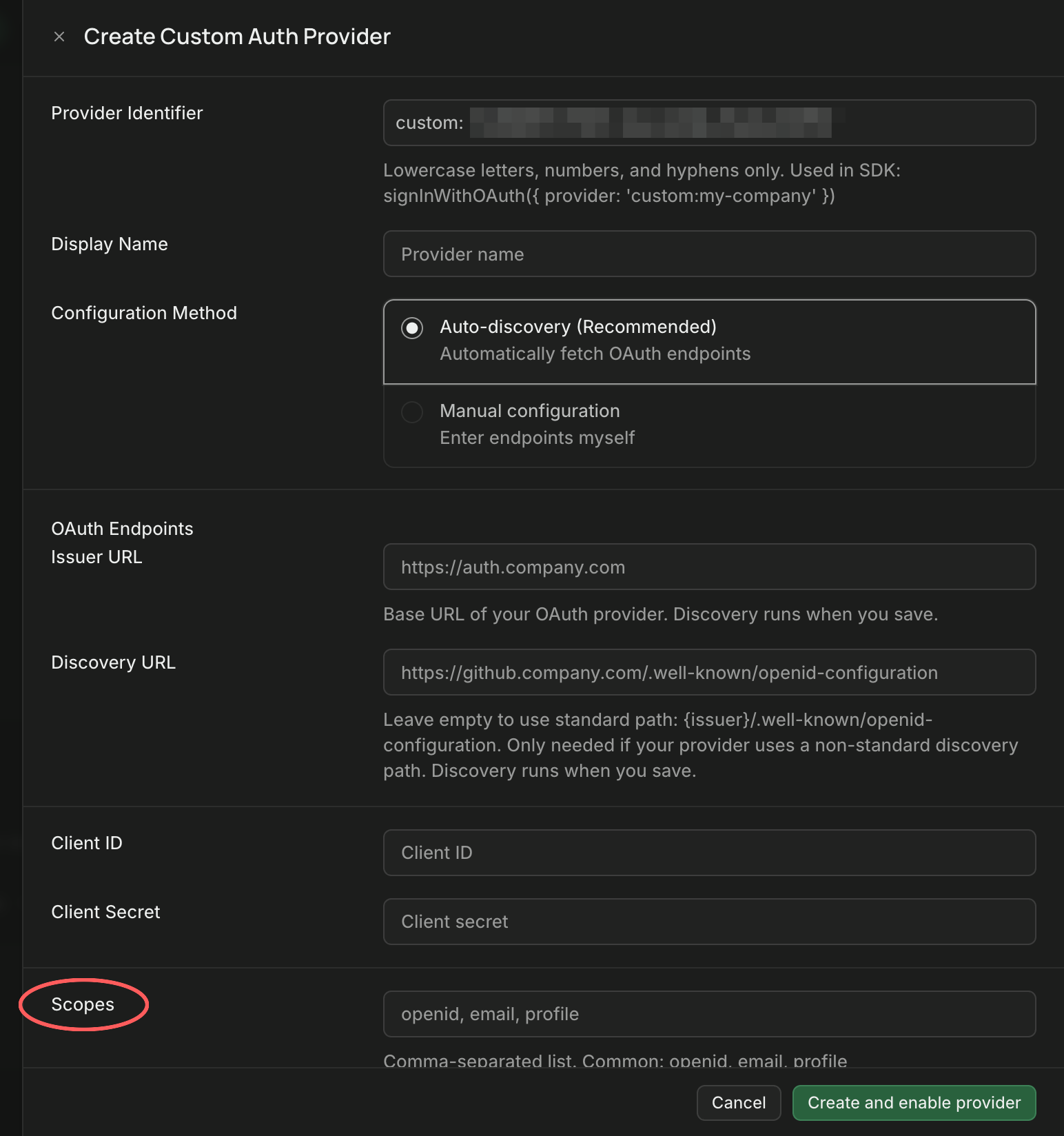Click the 'Create Custom Auth Provider' title
Screen dimensions: 1064x1136
(237, 37)
